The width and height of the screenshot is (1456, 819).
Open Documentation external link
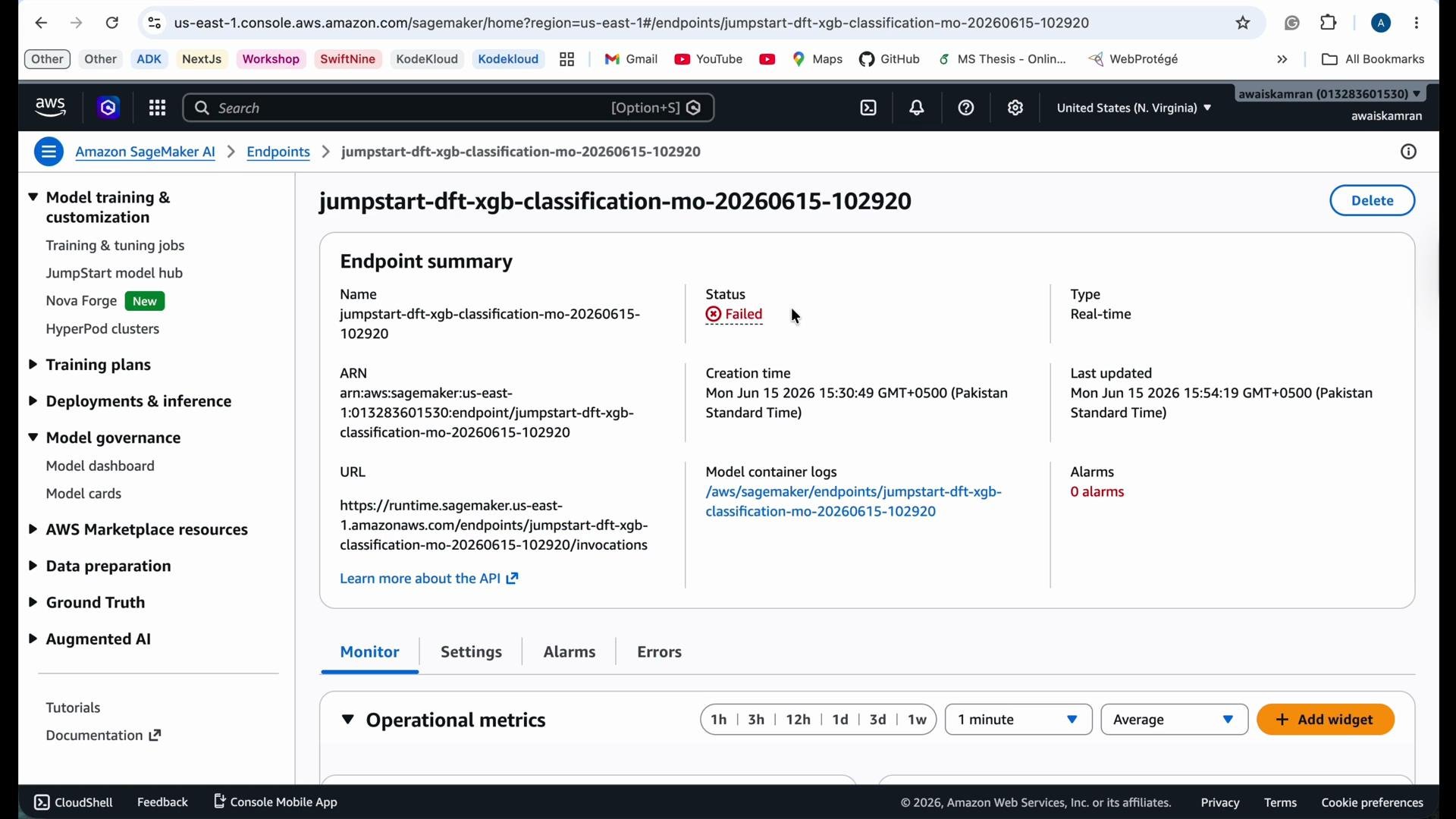tap(103, 736)
